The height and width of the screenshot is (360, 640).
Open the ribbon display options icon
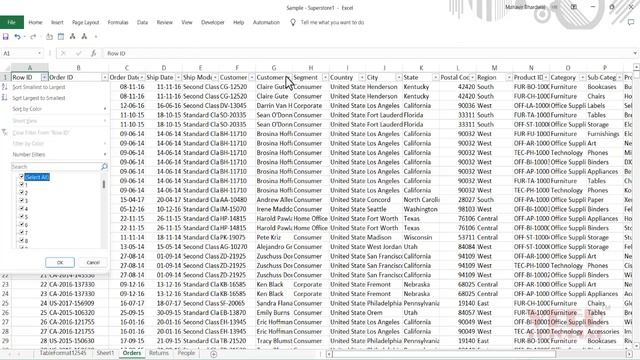coord(573,7)
